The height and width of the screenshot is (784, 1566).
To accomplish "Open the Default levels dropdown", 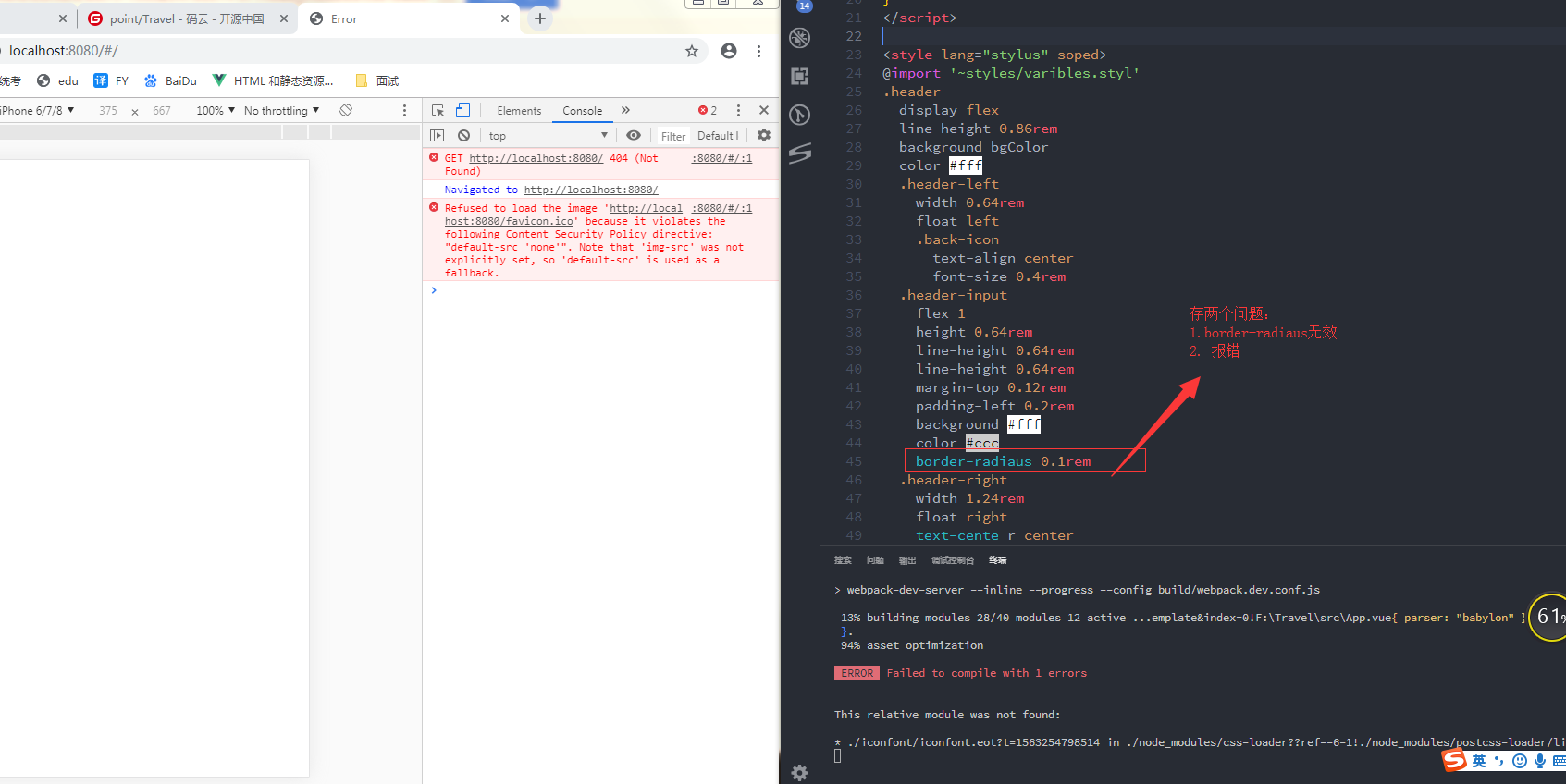I will (719, 136).
